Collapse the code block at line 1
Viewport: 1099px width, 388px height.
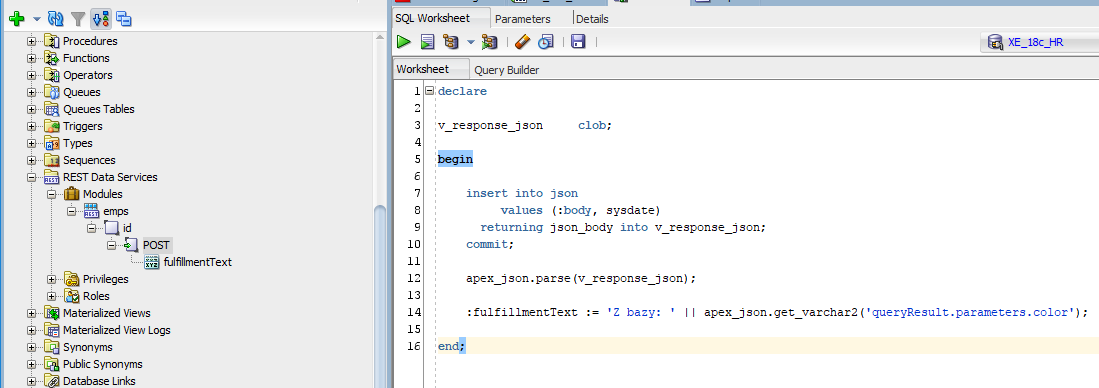click(429, 91)
